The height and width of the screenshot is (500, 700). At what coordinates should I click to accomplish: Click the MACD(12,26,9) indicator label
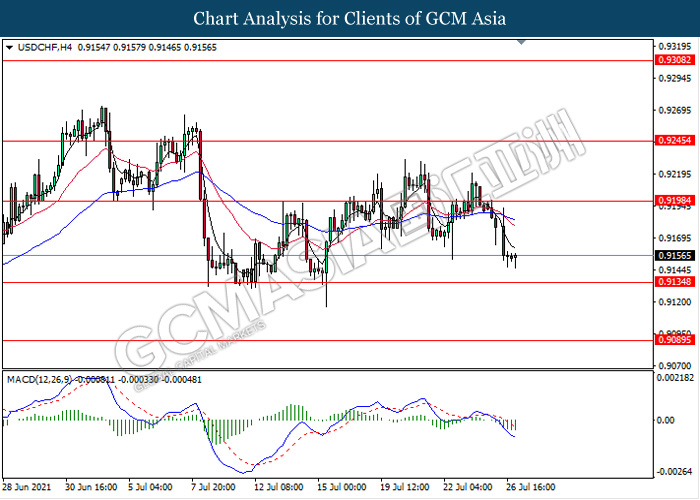pyautogui.click(x=39, y=380)
